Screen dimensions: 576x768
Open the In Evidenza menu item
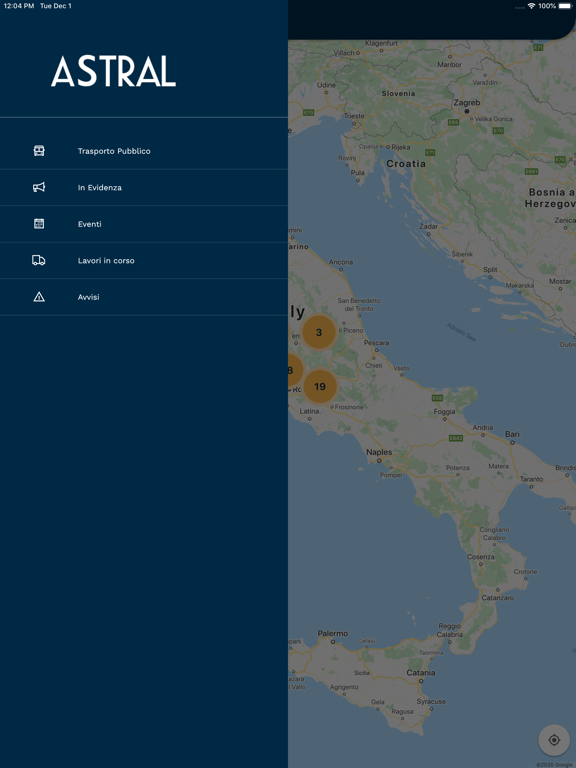click(144, 188)
